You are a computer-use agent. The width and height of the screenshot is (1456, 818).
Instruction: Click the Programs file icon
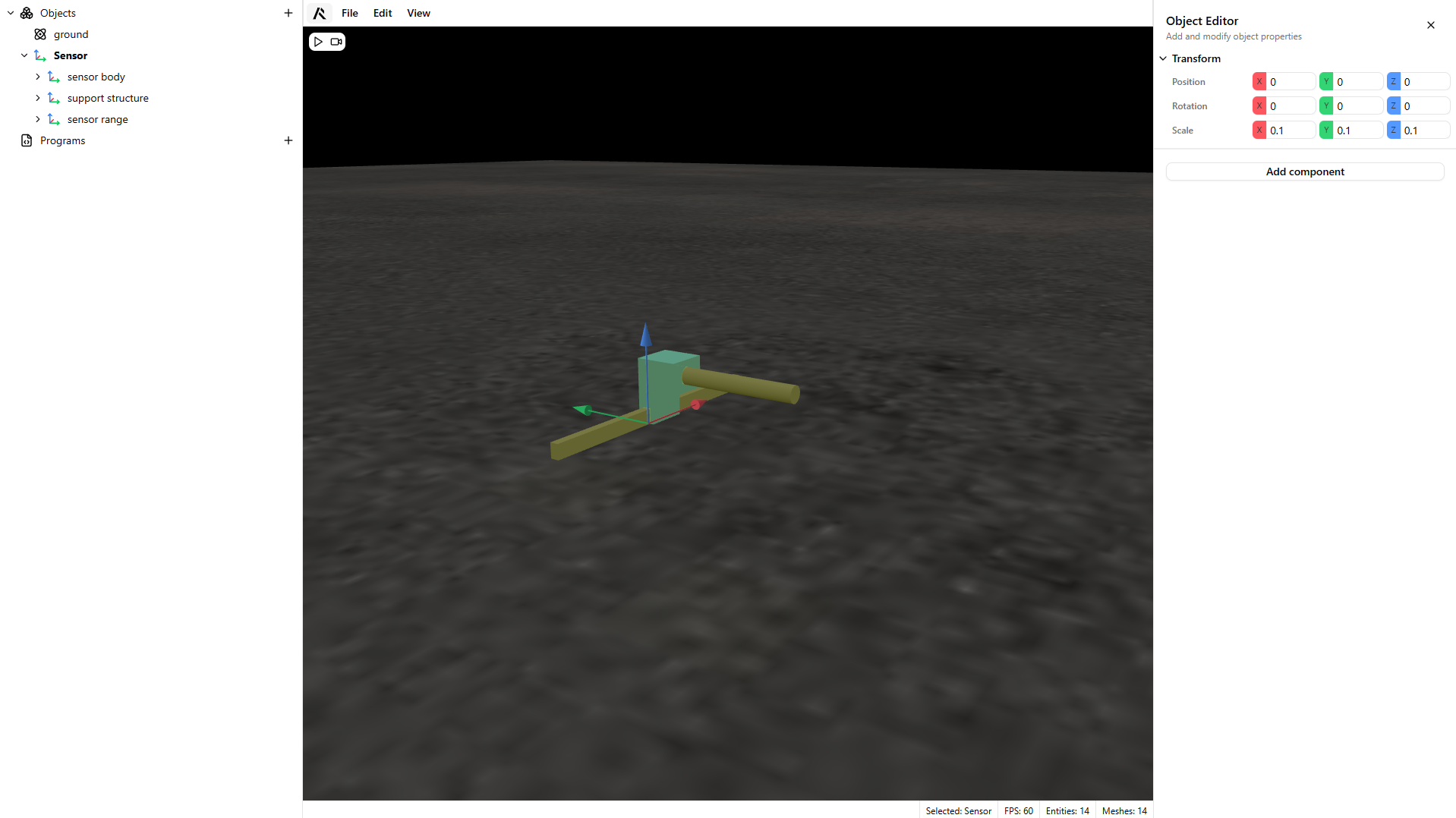click(27, 140)
